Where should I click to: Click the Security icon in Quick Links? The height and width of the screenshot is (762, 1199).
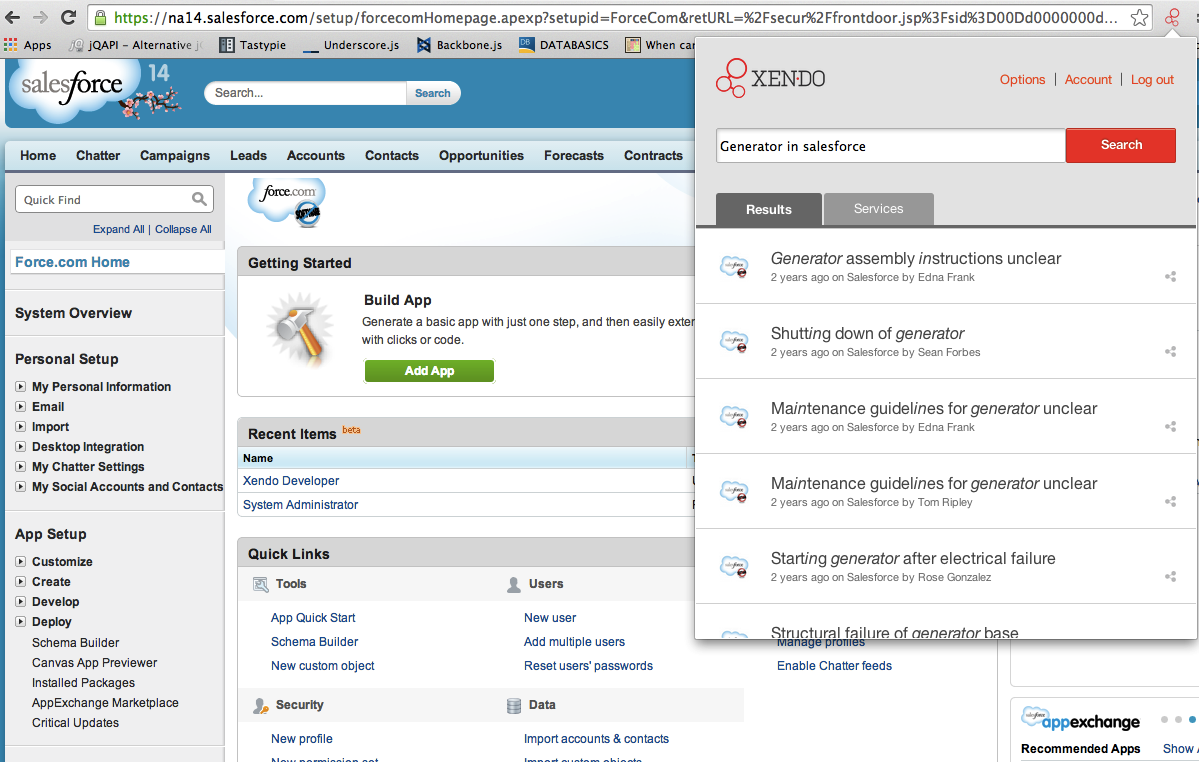[x=261, y=705]
